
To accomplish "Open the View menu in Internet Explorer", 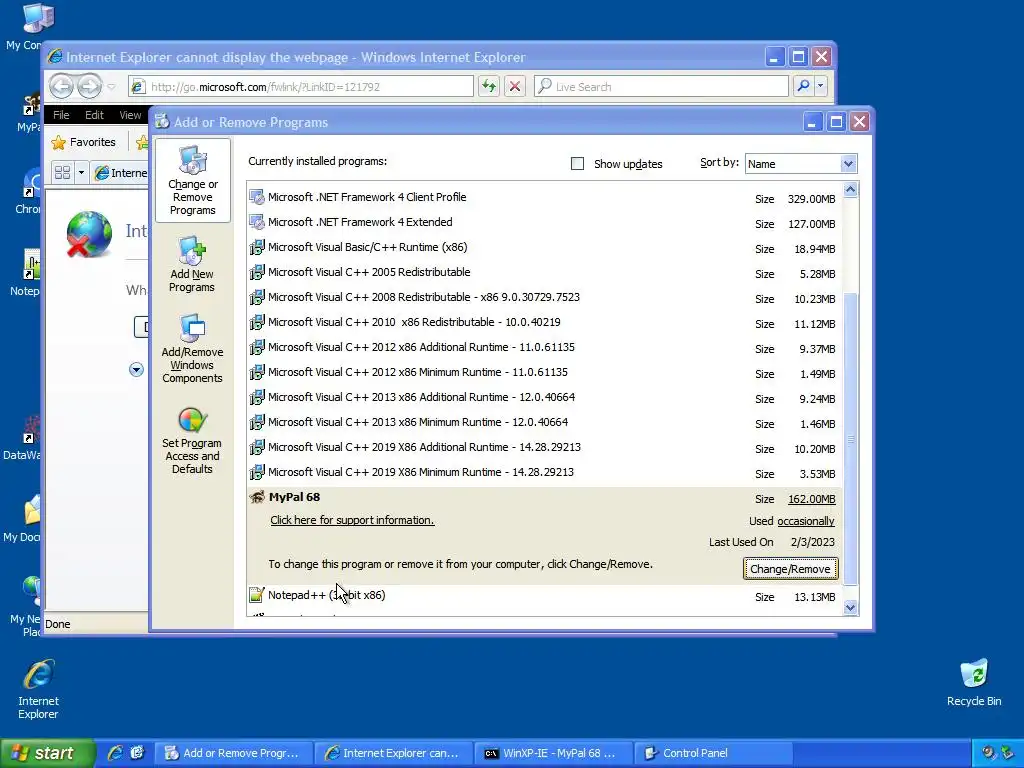I will (130, 115).
